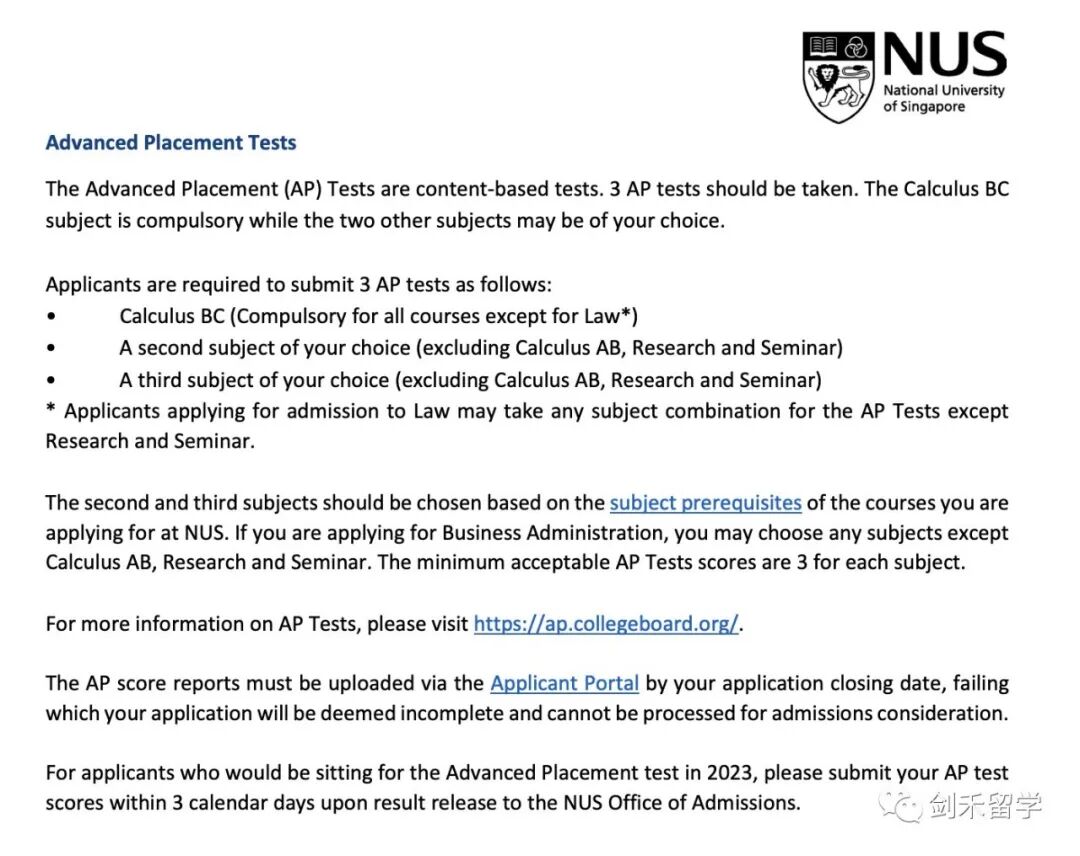This screenshot has width=1080, height=856.
Task: Open the subject prerequisites link
Action: (705, 503)
